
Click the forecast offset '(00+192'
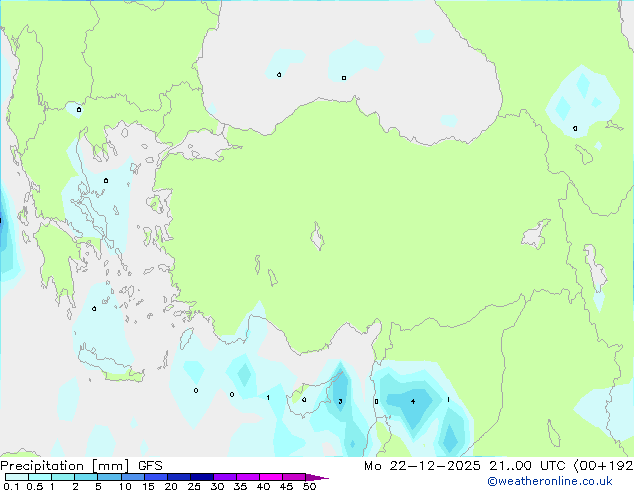point(603,466)
